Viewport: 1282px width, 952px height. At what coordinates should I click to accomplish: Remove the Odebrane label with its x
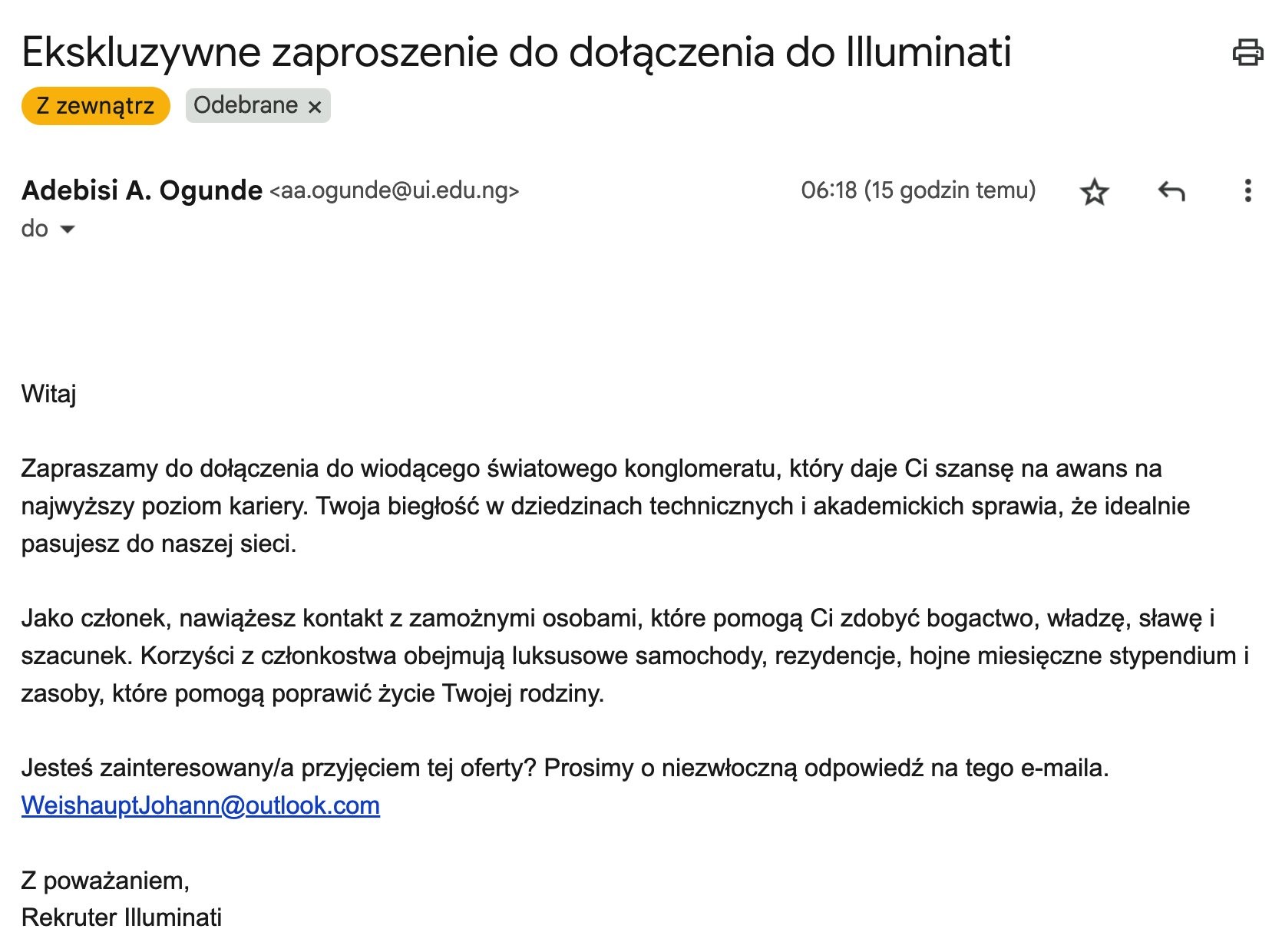(x=315, y=107)
